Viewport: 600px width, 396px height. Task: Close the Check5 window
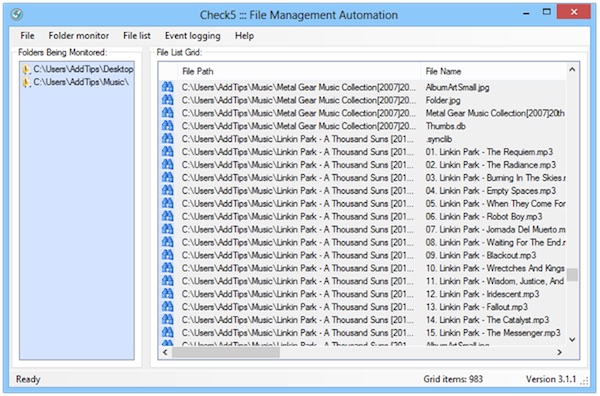click(x=574, y=12)
